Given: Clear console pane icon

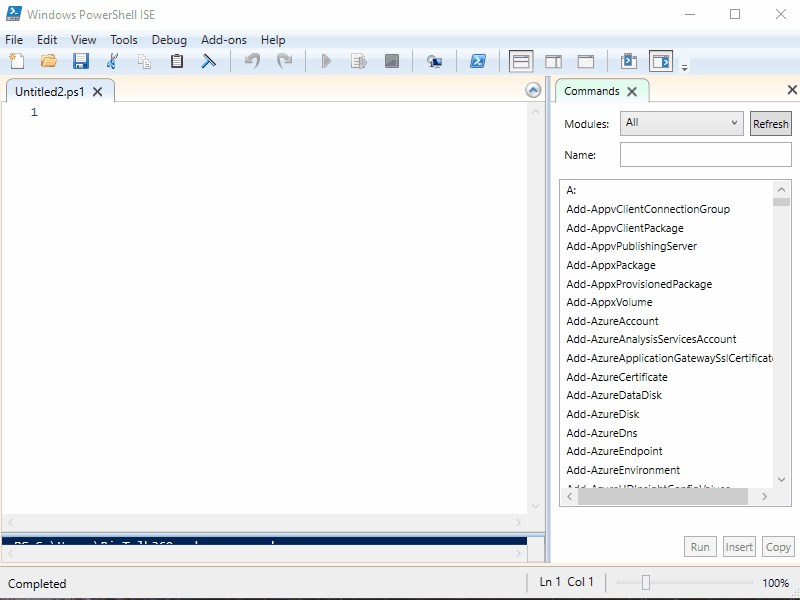Looking at the screenshot, I should point(208,61).
